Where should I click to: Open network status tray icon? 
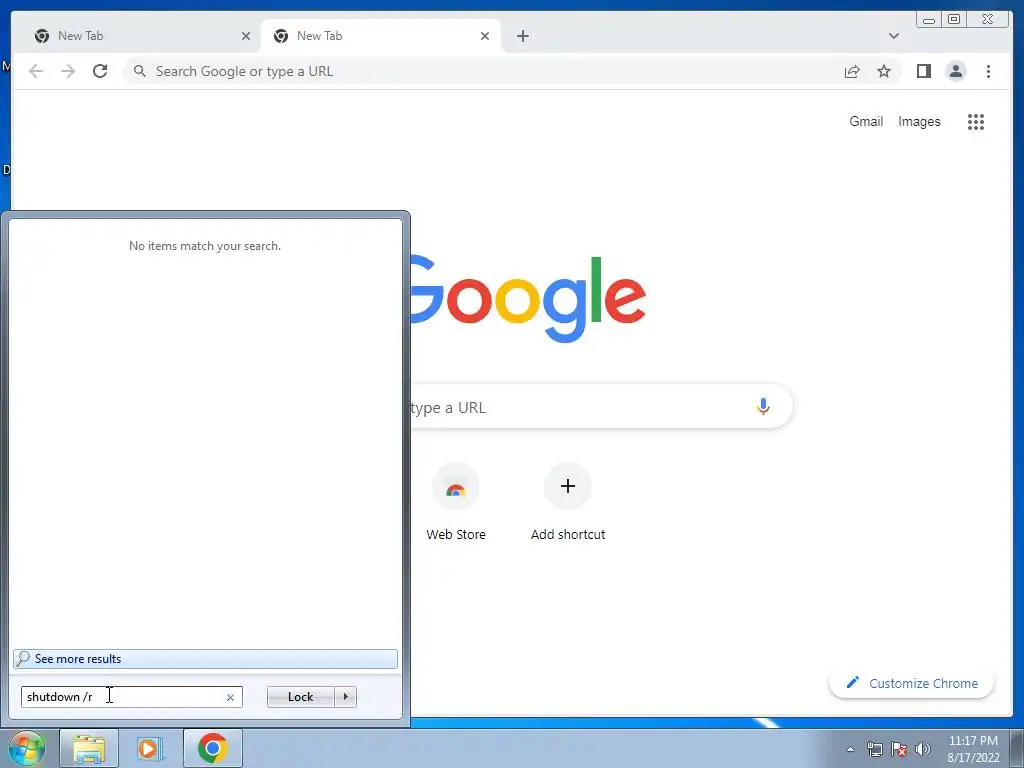coord(874,749)
